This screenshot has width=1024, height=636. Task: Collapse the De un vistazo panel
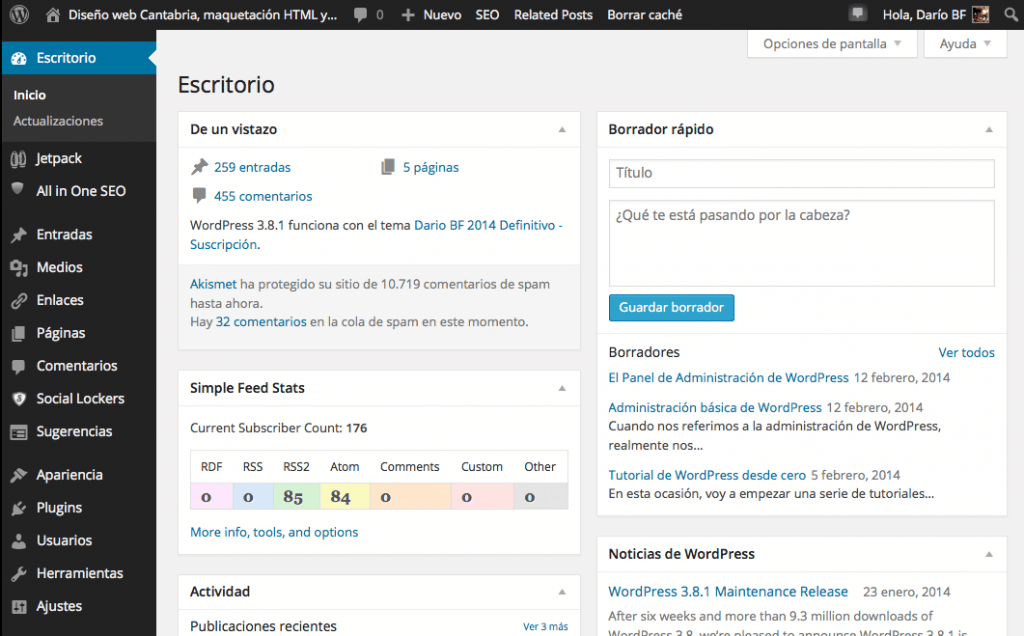tap(562, 130)
